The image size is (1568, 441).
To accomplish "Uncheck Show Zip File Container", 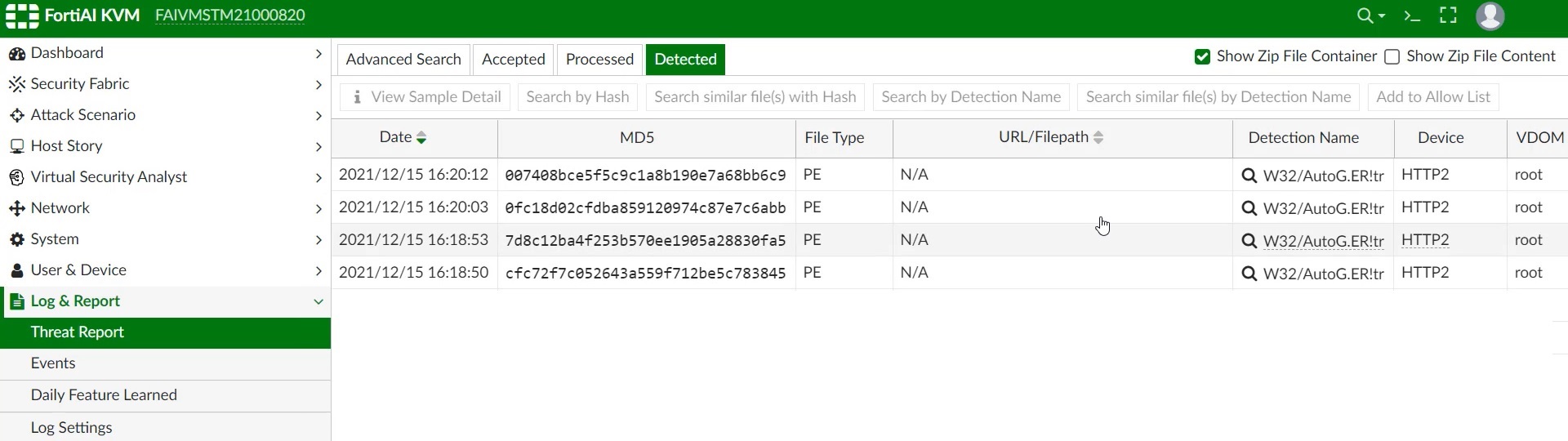I will pos(1202,56).
